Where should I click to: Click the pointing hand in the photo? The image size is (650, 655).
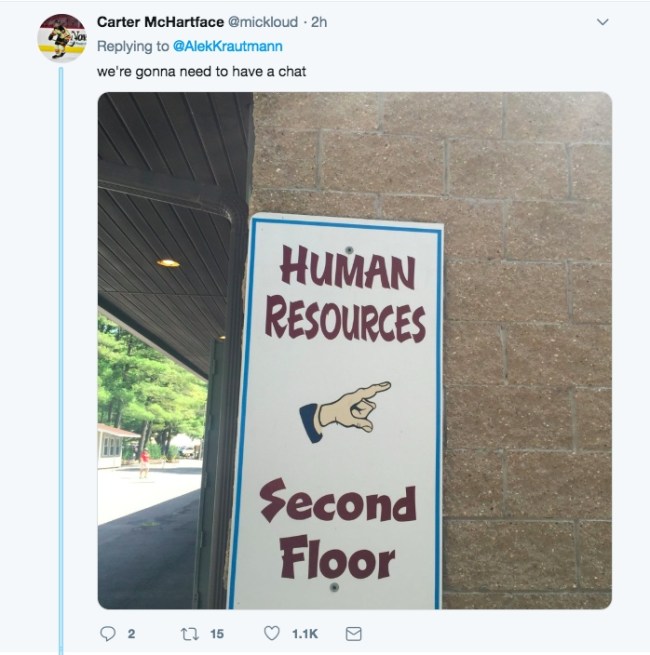[x=345, y=411]
